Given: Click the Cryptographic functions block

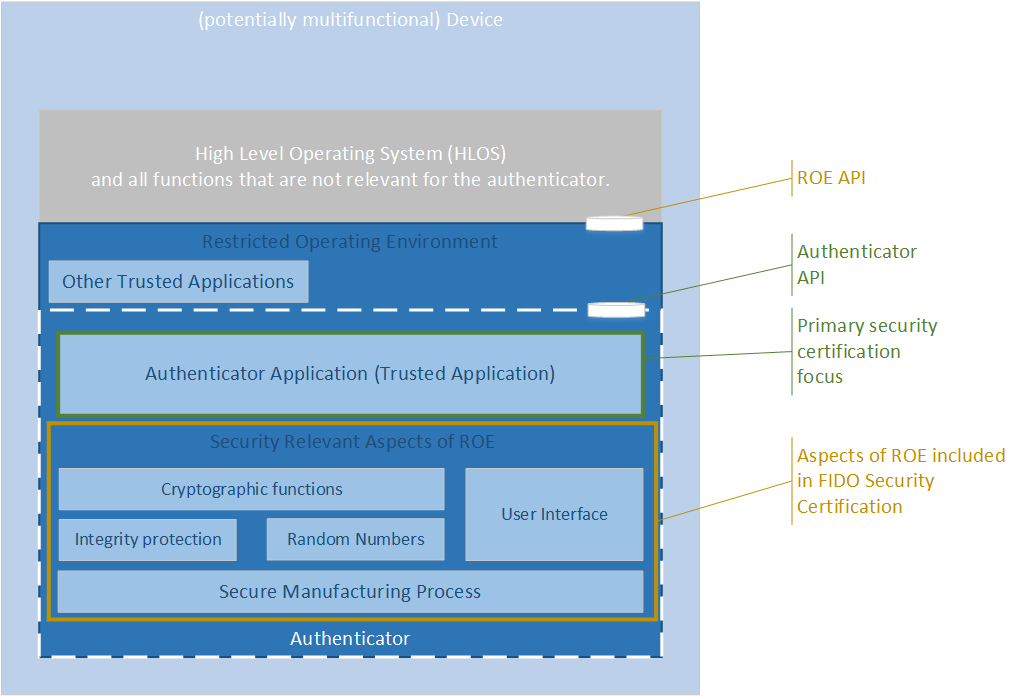Looking at the screenshot, I should click(x=251, y=489).
